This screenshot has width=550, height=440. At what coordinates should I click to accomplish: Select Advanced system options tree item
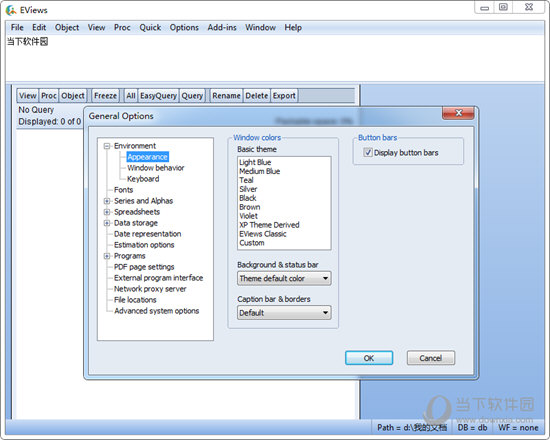156,311
